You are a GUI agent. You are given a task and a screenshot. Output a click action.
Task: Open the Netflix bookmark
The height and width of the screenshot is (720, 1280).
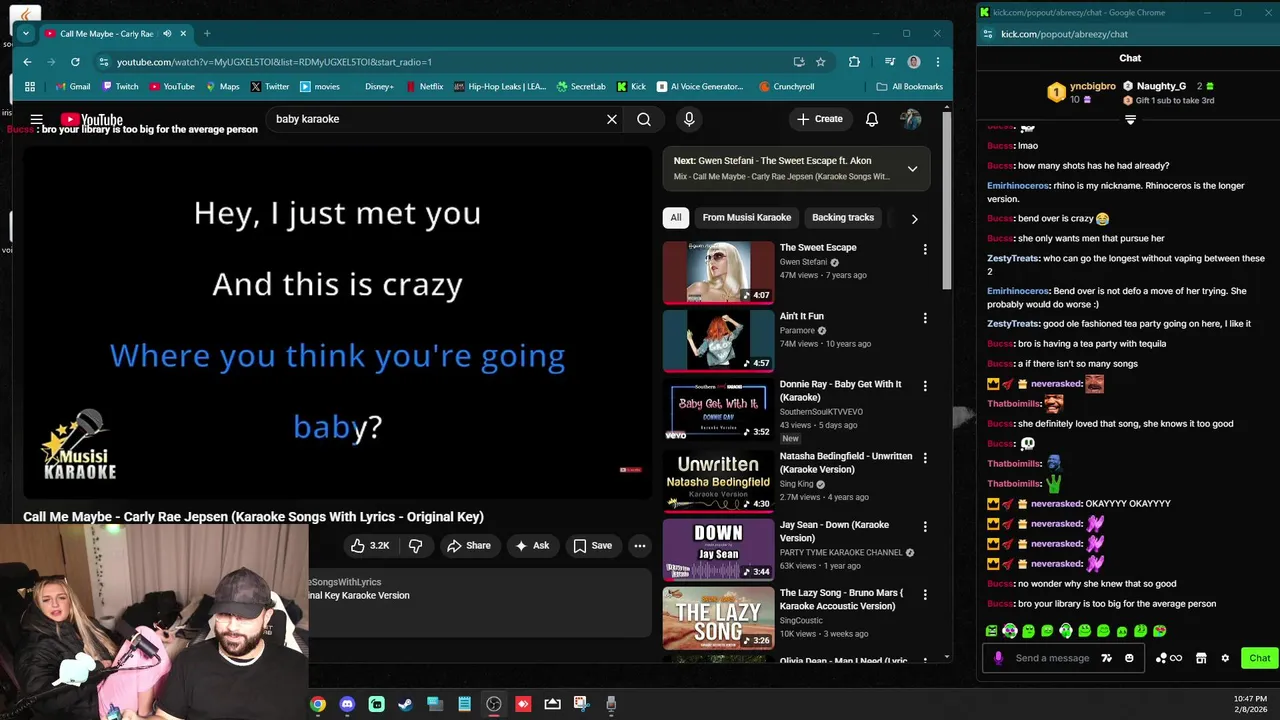(424, 86)
